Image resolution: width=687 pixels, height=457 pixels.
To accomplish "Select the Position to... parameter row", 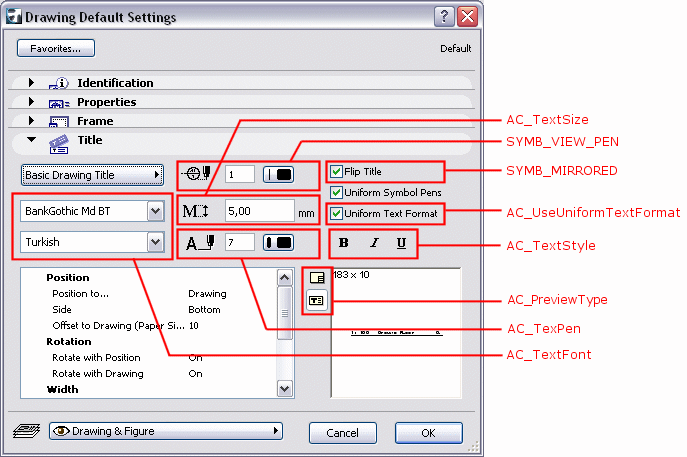I will pyautogui.click(x=149, y=294).
